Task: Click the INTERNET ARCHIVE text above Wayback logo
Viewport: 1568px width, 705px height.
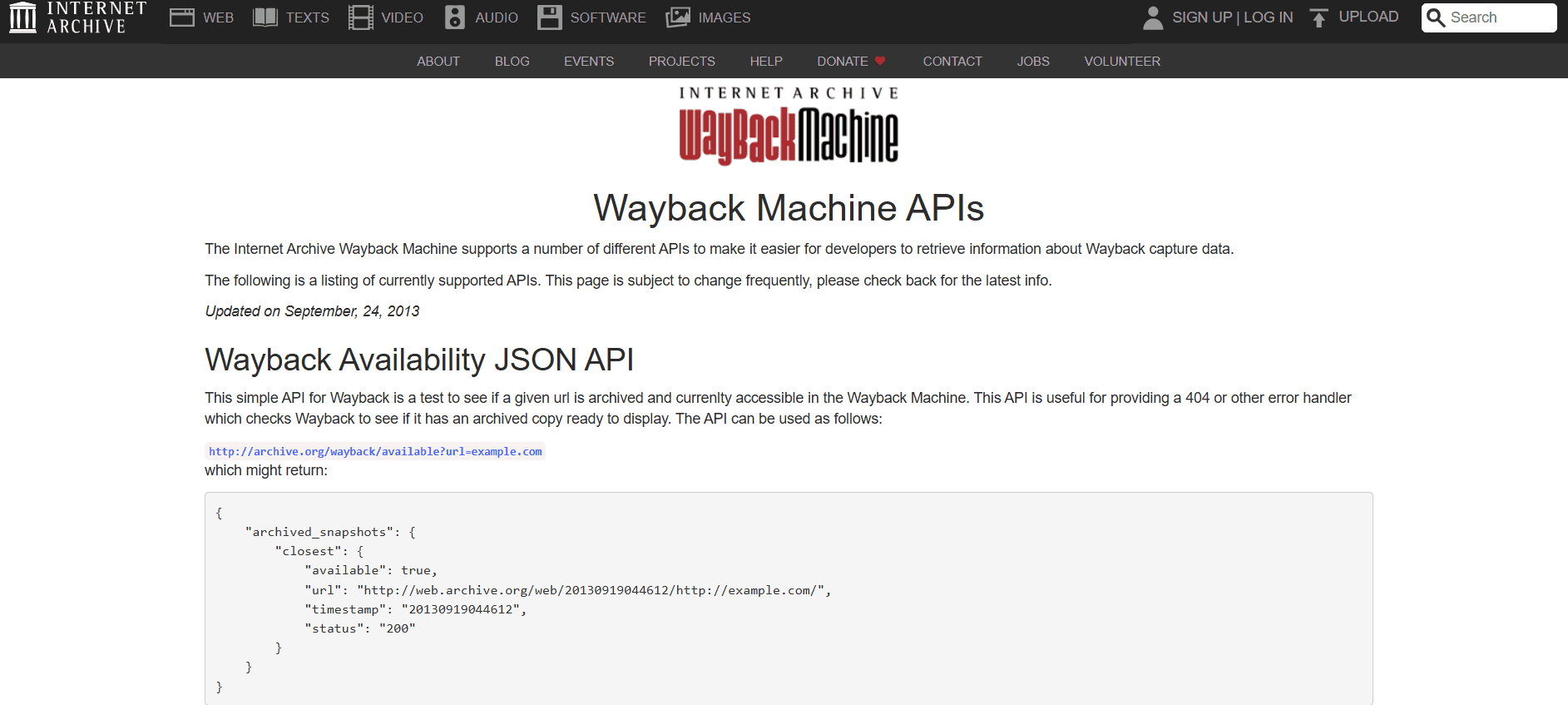Action: coord(789,92)
